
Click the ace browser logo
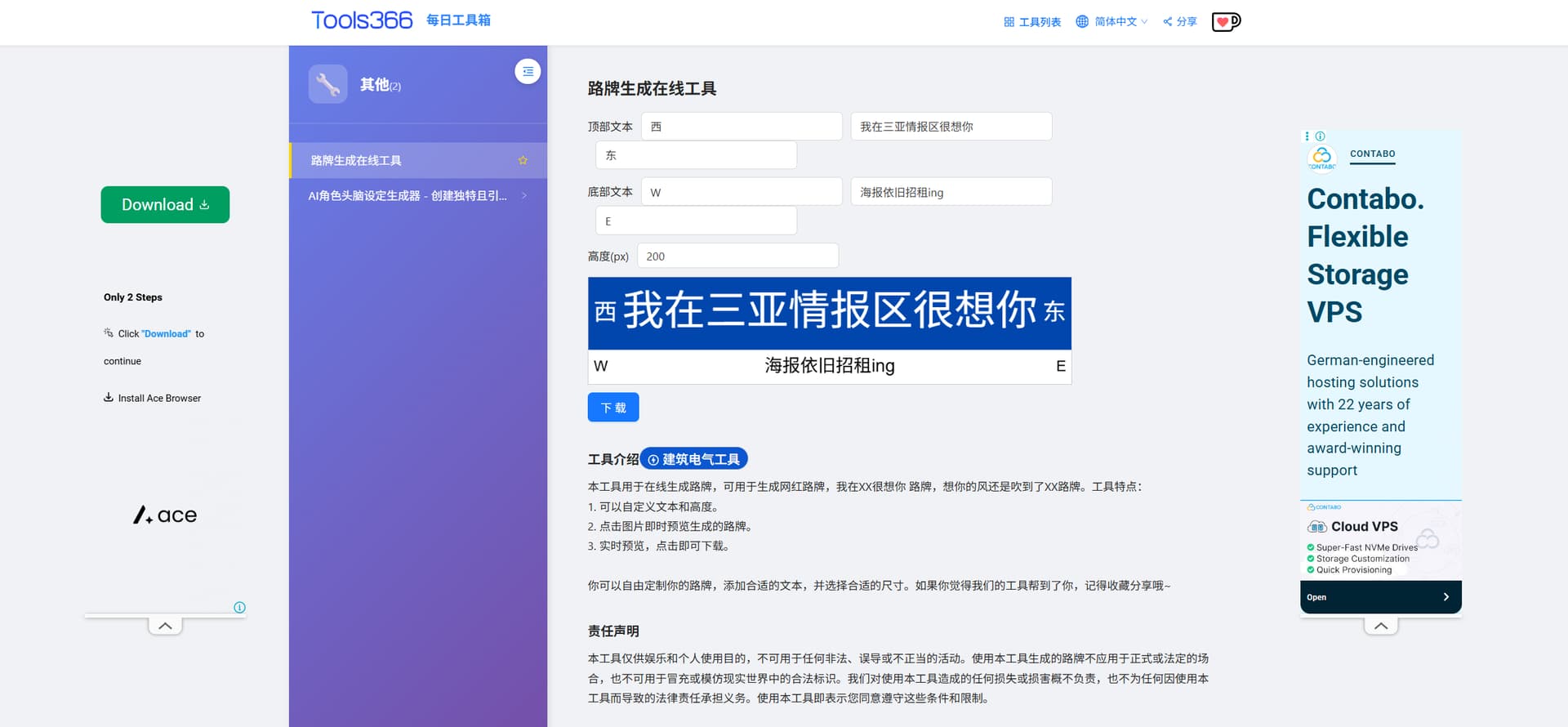[x=165, y=515]
